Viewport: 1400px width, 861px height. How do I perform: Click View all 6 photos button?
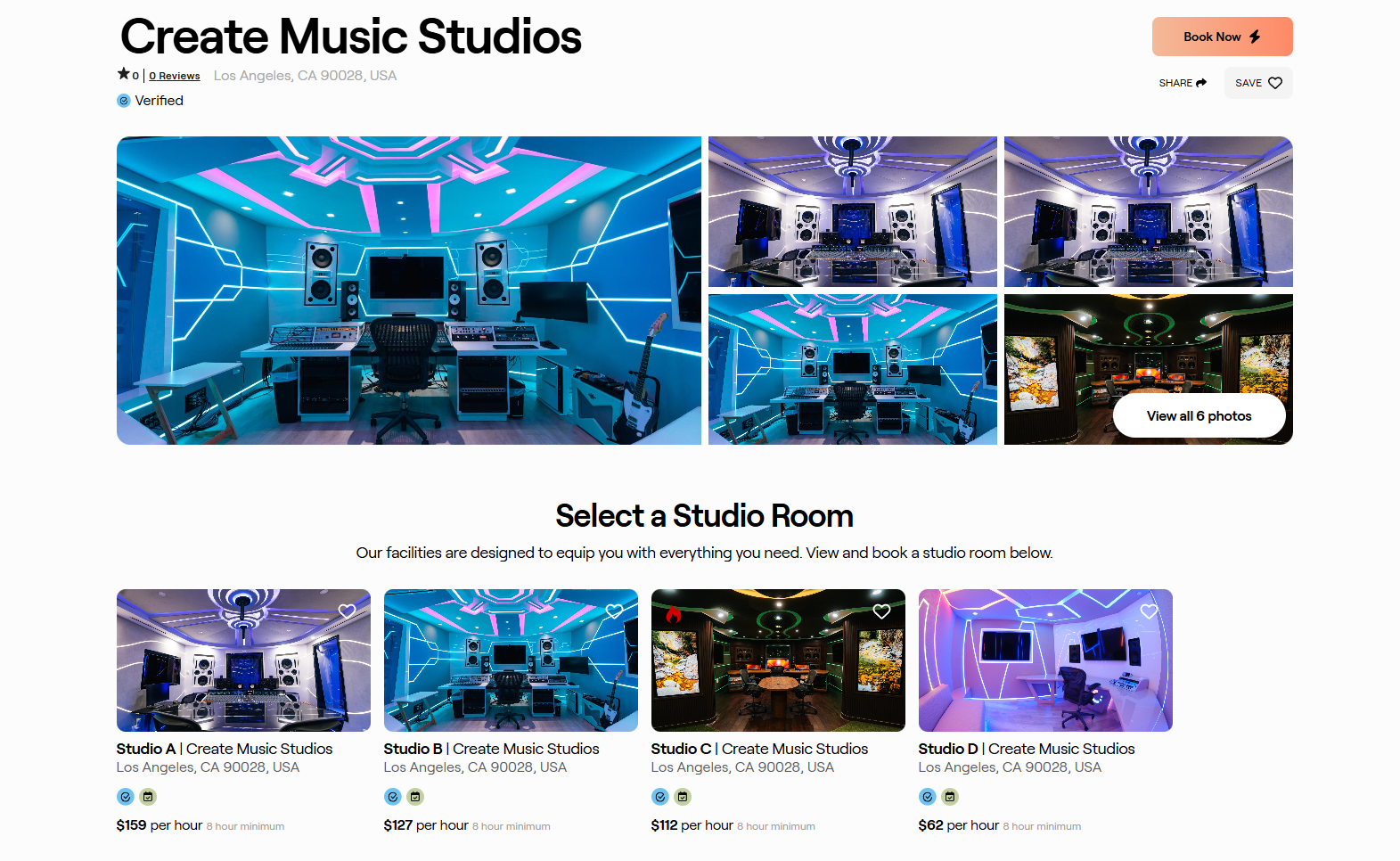[1199, 416]
